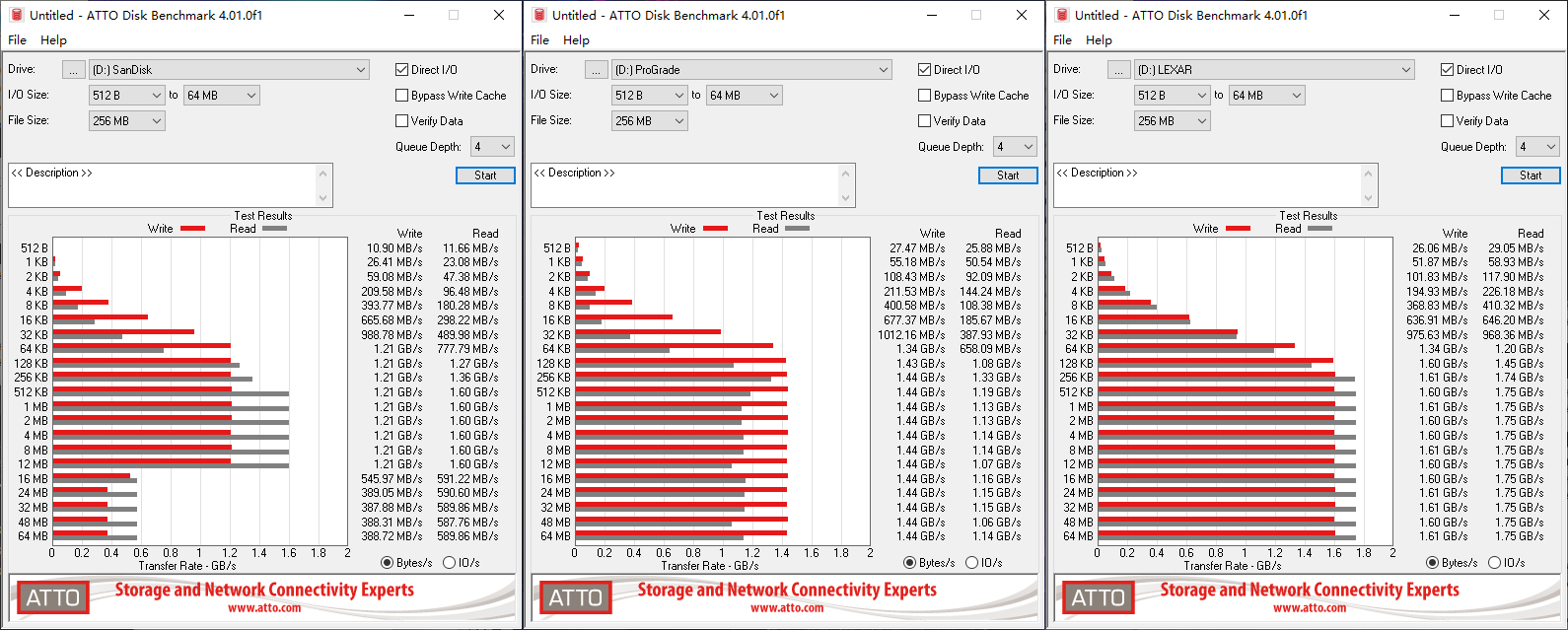Open the (D:) ProGrade drive dropdown
Viewport: 1568px width, 630px height.
(x=752, y=70)
